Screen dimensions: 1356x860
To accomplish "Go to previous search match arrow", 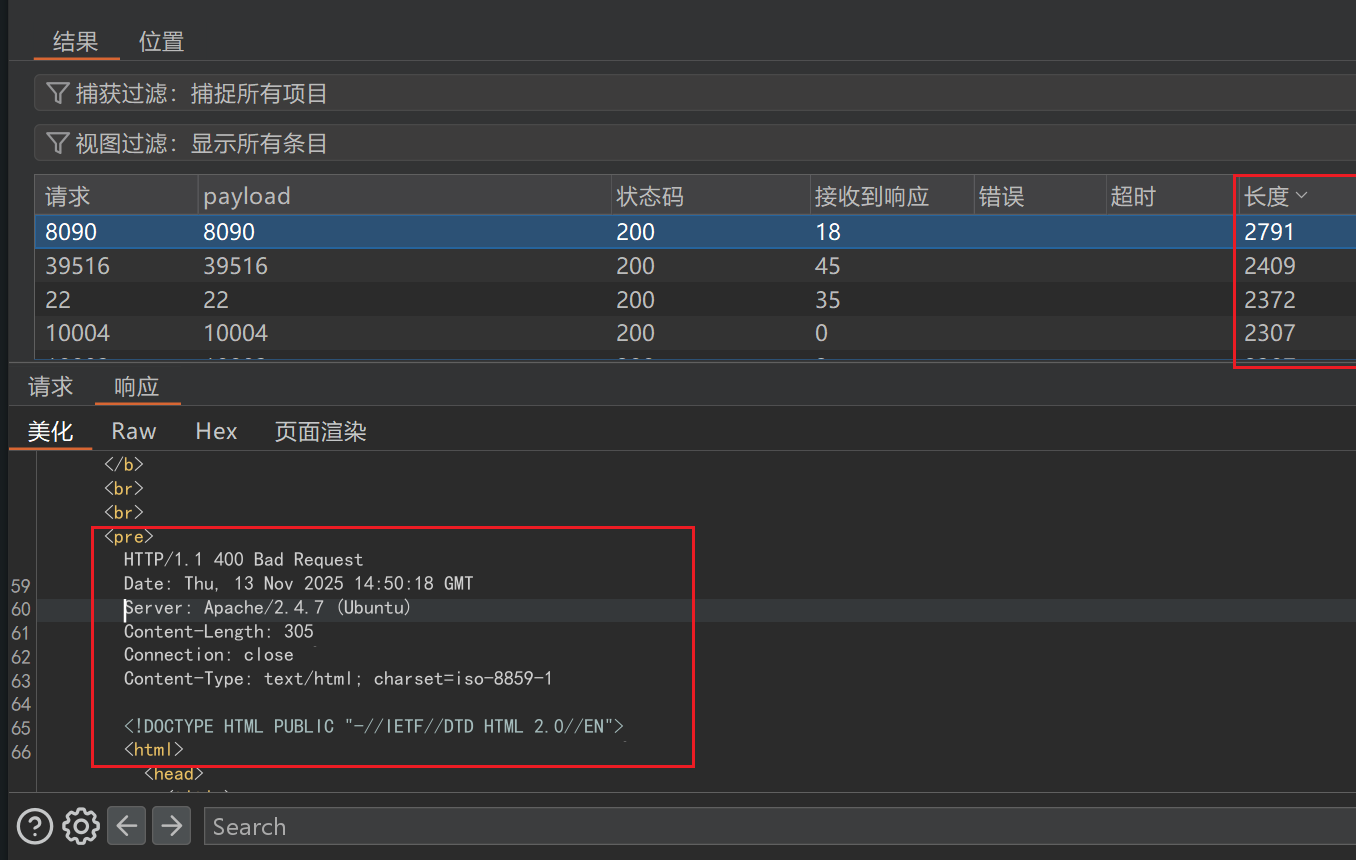I will point(126,826).
